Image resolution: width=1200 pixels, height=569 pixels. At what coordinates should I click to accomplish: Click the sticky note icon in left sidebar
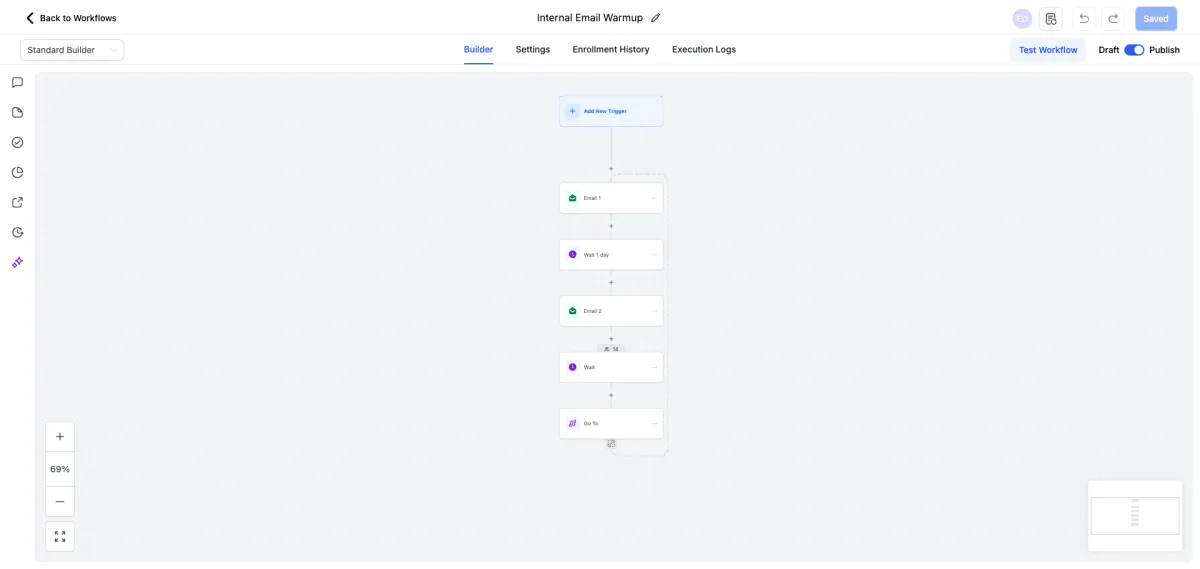click(17, 113)
